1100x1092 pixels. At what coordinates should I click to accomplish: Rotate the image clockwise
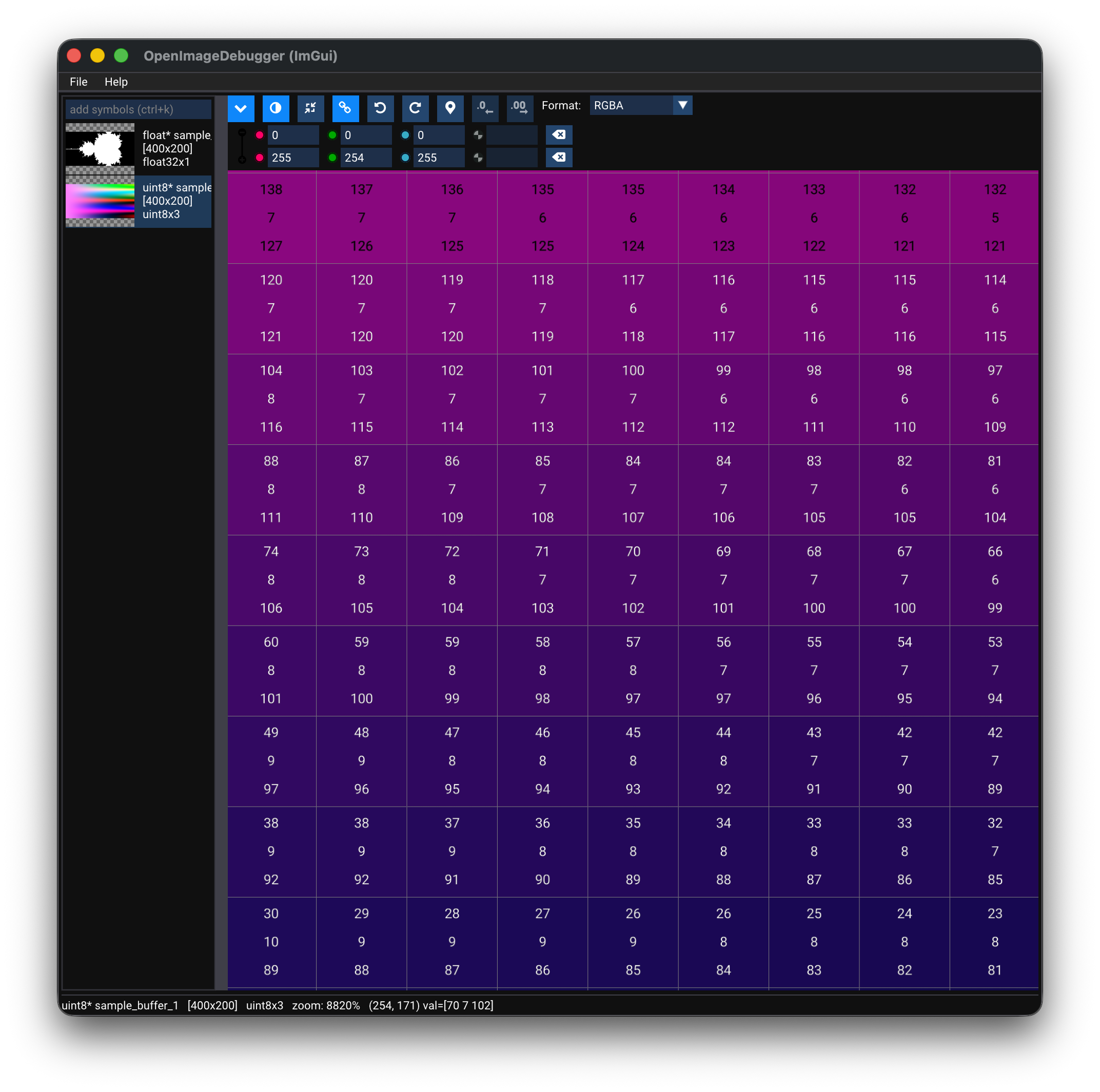click(x=415, y=108)
